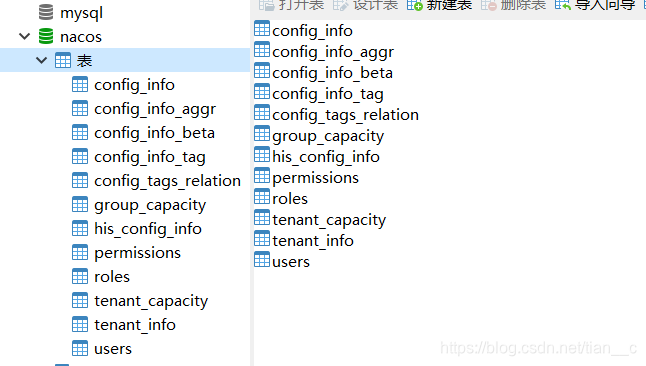Click roles icon in the object list
Image resolution: width=646 pixels, height=366 pixels.
[262, 197]
